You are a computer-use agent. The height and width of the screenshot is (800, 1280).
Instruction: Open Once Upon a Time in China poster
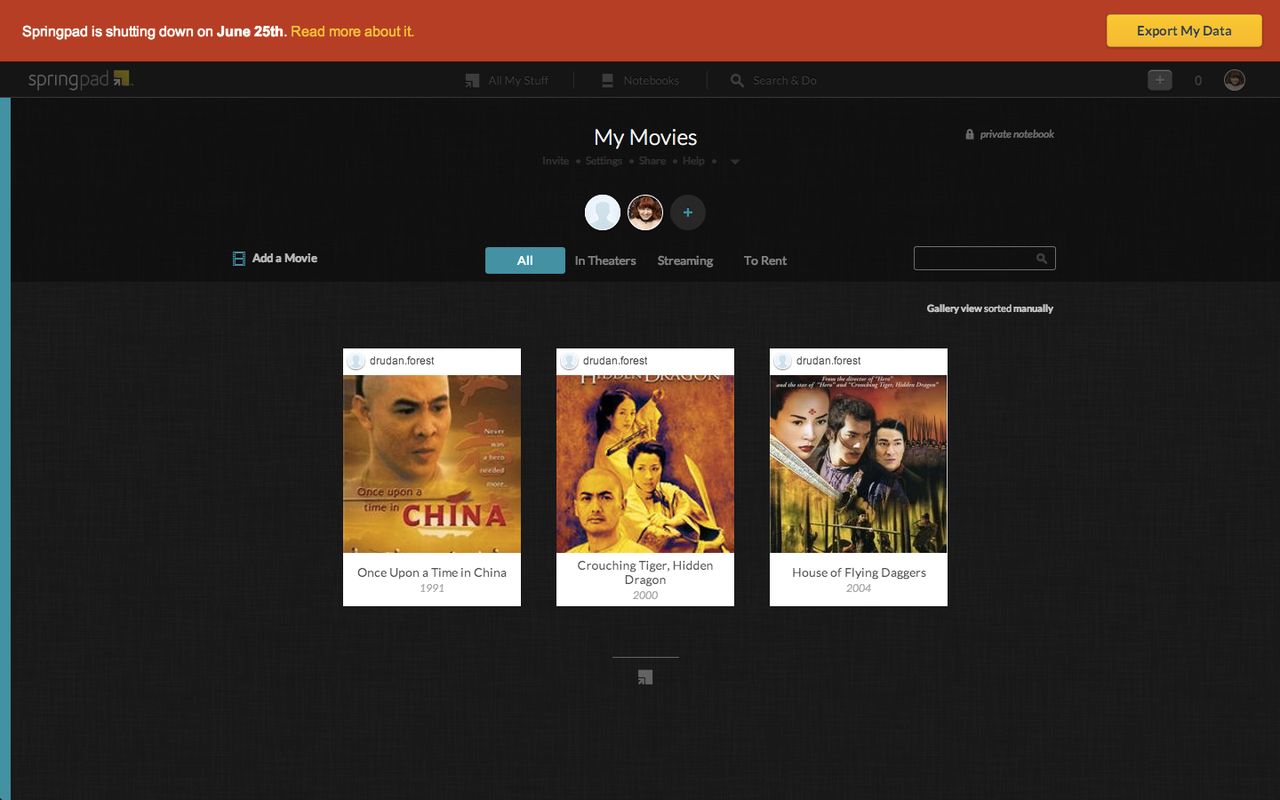point(432,464)
